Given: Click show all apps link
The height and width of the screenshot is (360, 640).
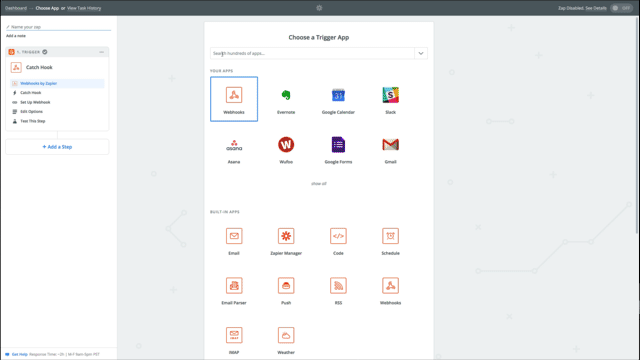Looking at the screenshot, I should 319,184.
